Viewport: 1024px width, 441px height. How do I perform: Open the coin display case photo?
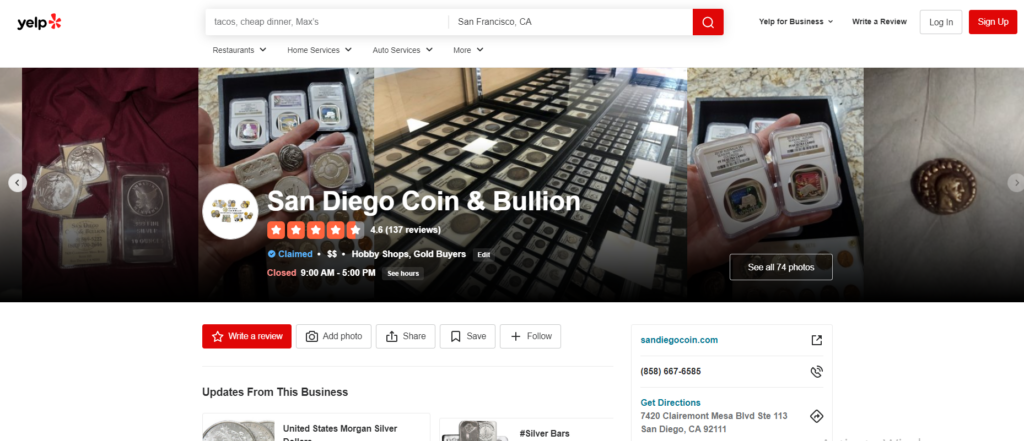point(530,185)
